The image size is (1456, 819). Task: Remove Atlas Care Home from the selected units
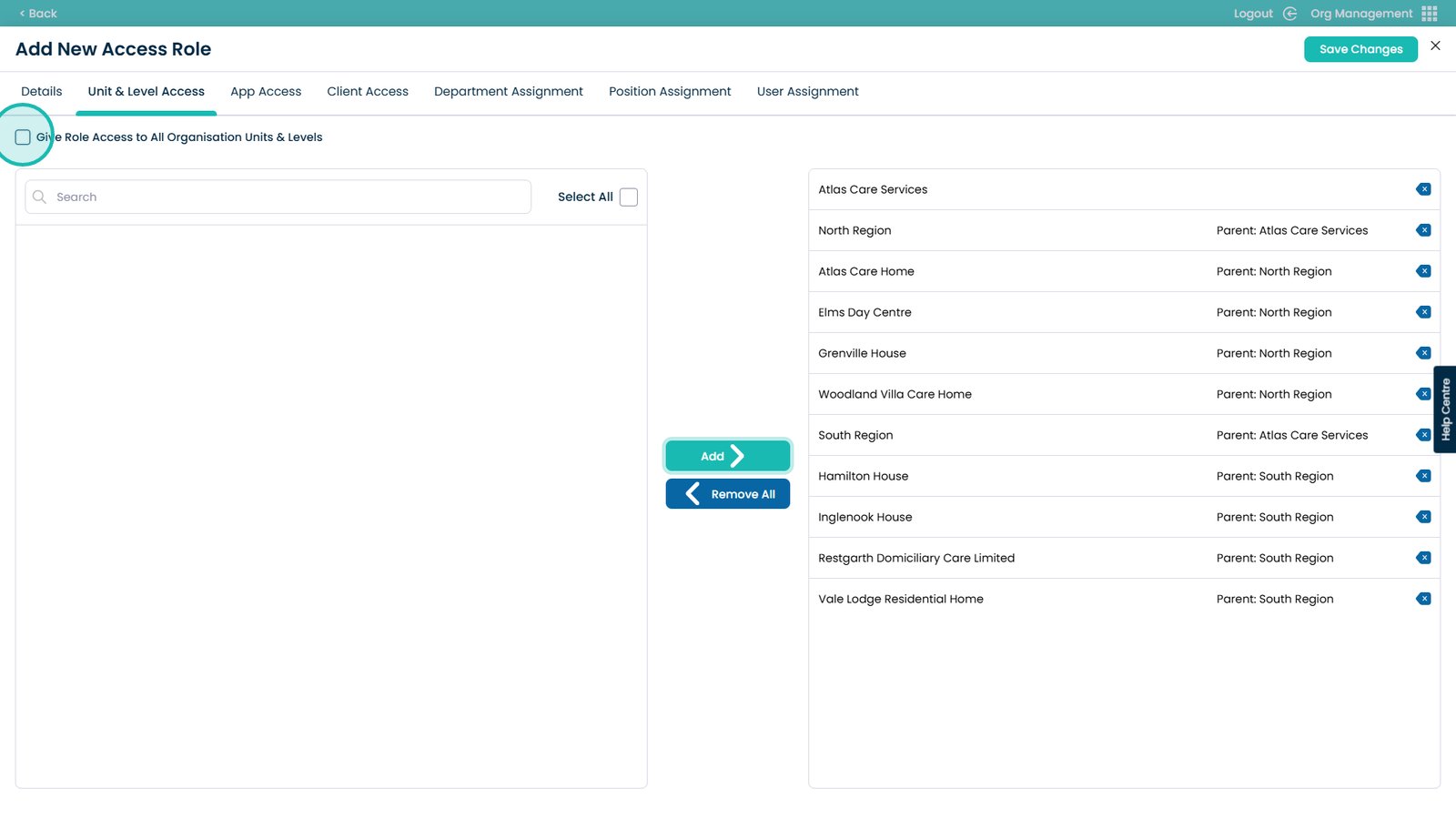click(1423, 271)
